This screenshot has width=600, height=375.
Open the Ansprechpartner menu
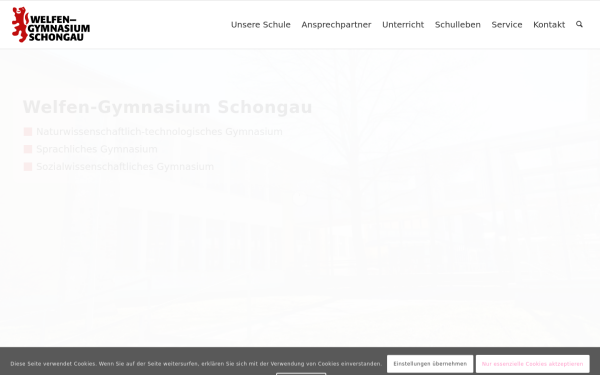[336, 25]
